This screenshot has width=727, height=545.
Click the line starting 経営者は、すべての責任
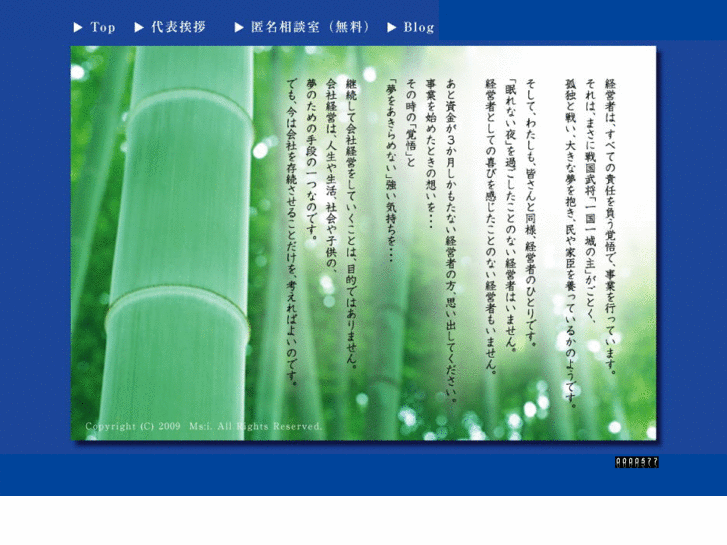(x=611, y=227)
